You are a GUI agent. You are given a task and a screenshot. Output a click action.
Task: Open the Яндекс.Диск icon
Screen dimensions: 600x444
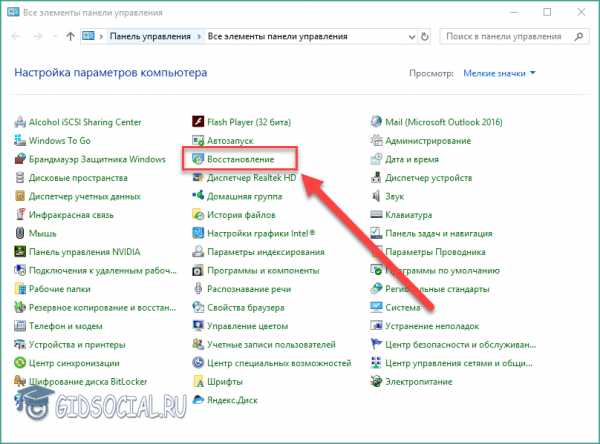pos(198,400)
